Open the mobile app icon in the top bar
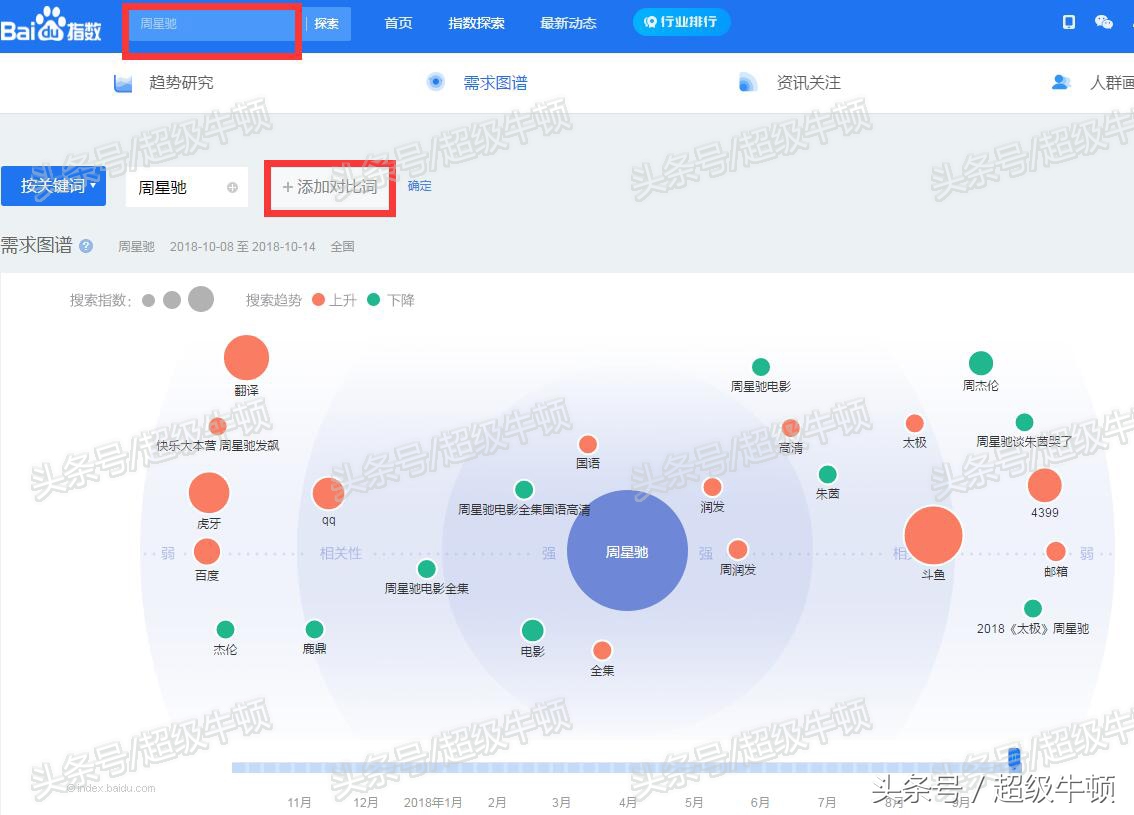Image resolution: width=1134 pixels, height=815 pixels. tap(1069, 21)
